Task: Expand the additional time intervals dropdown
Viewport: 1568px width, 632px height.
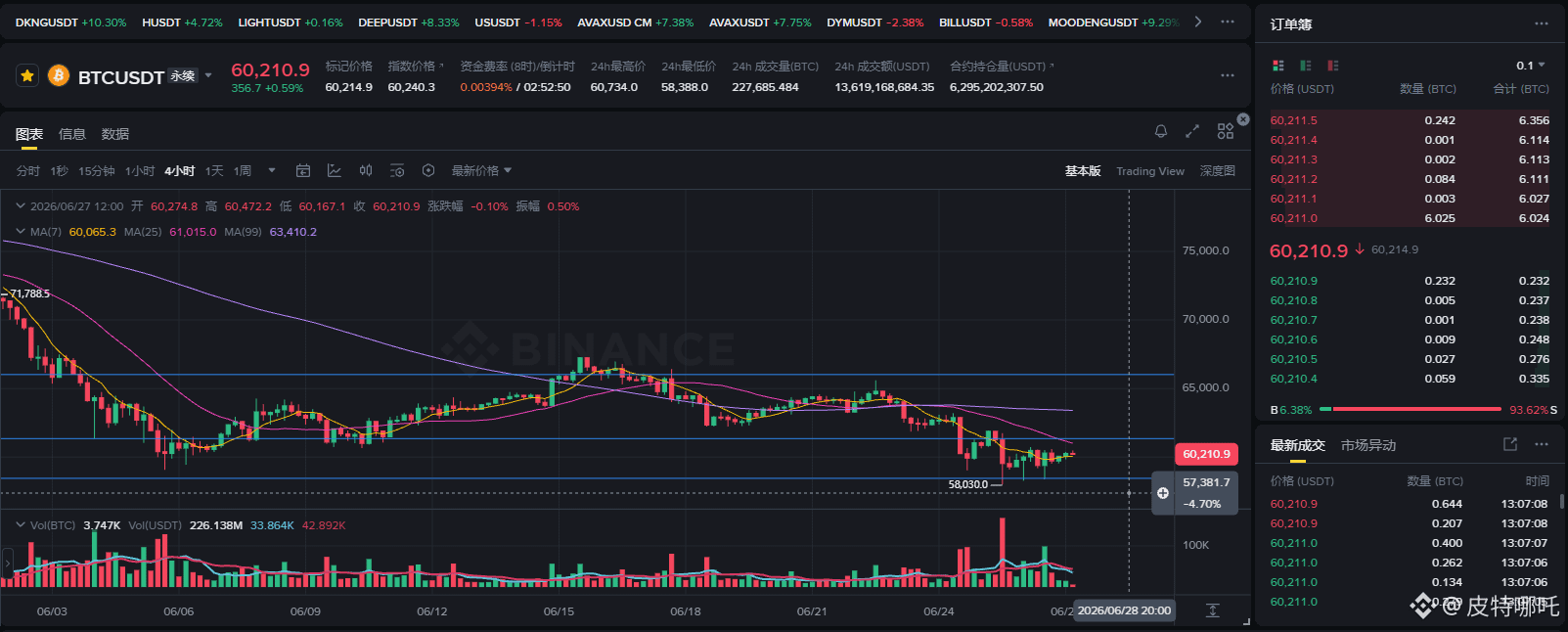Action: tap(272, 171)
